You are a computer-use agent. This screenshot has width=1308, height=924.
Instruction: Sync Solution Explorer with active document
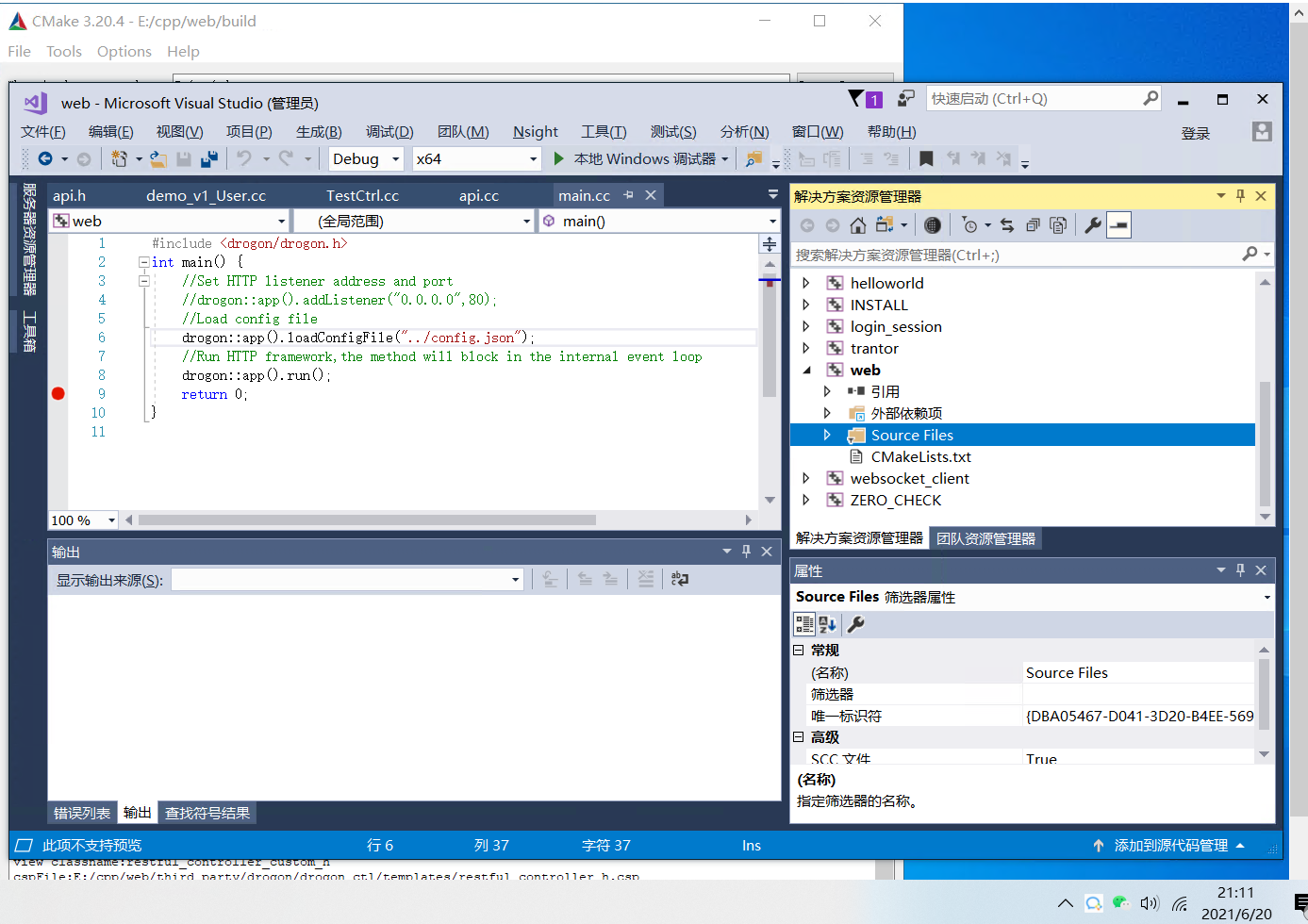pyautogui.click(x=1006, y=224)
